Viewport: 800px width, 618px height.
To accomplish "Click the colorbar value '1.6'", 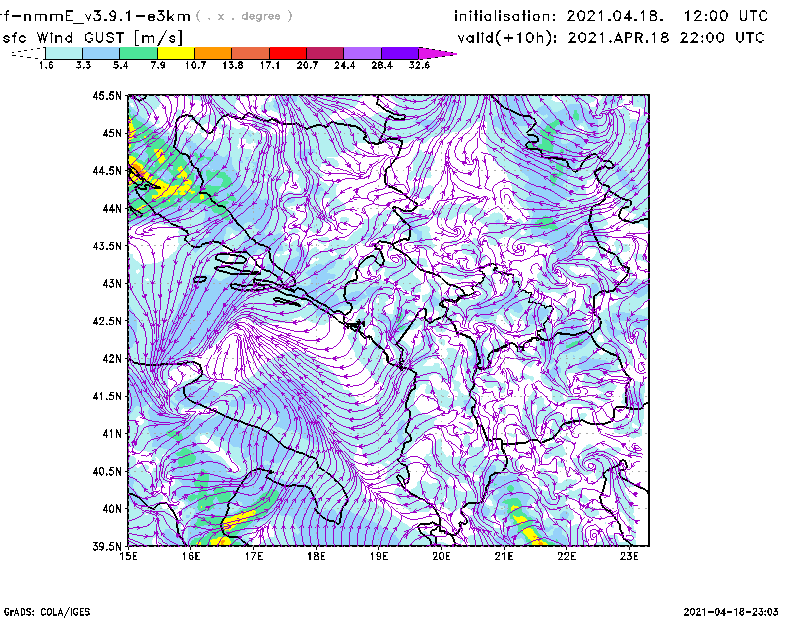I will pos(46,65).
